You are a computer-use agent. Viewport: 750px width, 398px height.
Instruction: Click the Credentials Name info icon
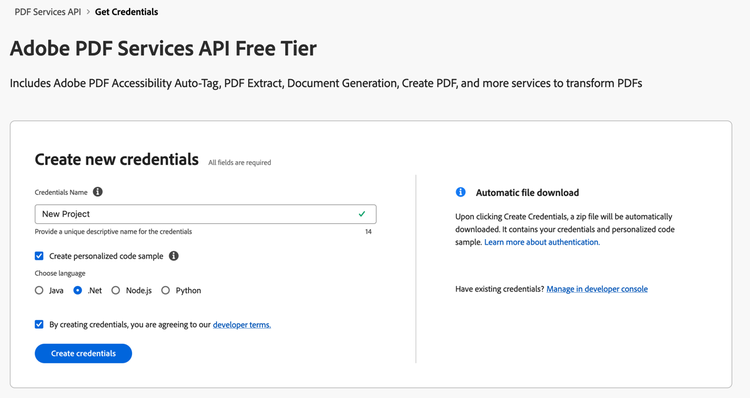[98, 192]
